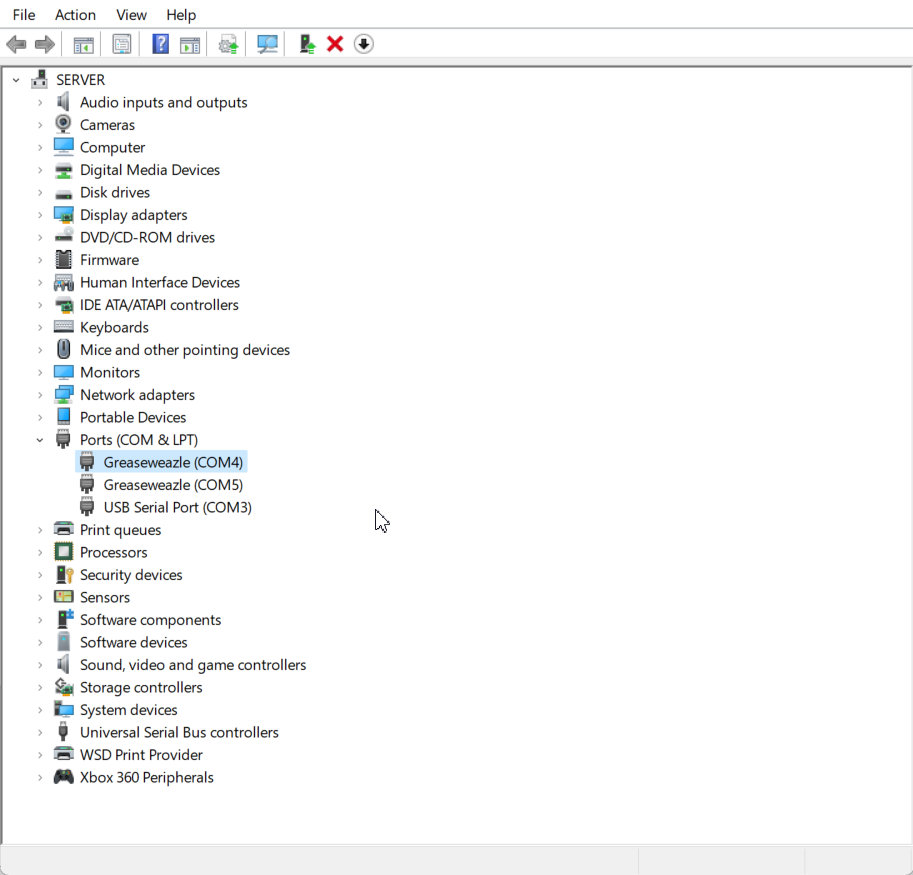913x875 pixels.
Task: Expand the Sound, video and game controllers chevron
Action: (x=40, y=665)
